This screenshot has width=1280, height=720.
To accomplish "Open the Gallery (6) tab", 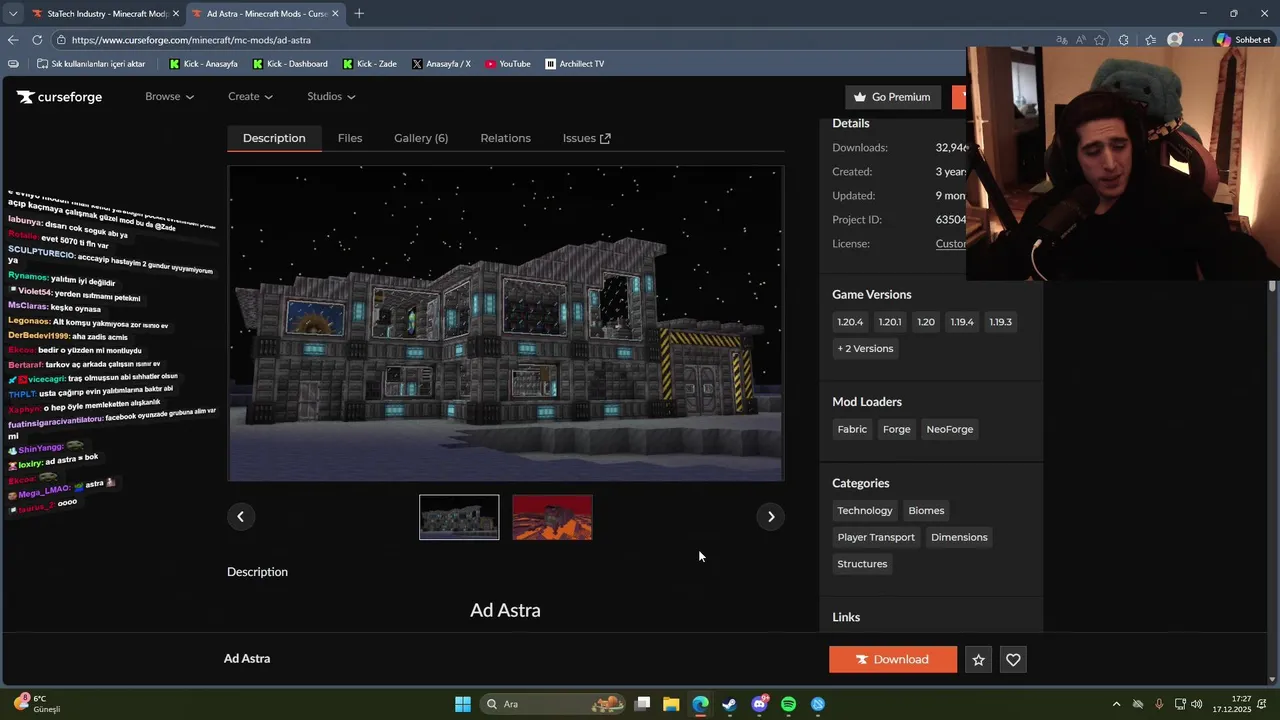I will click(421, 138).
